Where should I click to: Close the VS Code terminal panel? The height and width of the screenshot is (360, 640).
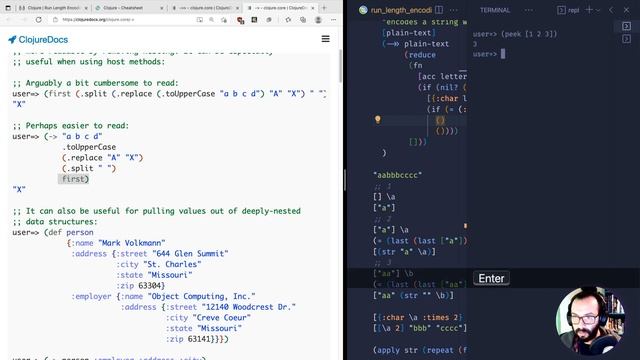[626, 9]
